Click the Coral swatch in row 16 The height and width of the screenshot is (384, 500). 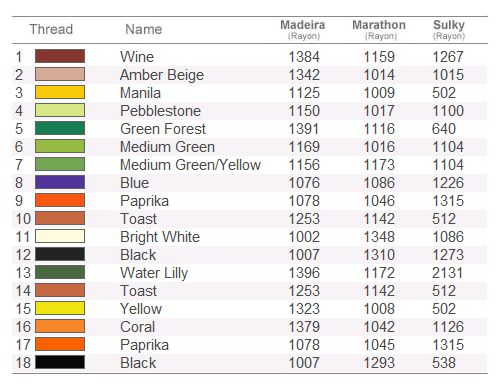point(60,326)
